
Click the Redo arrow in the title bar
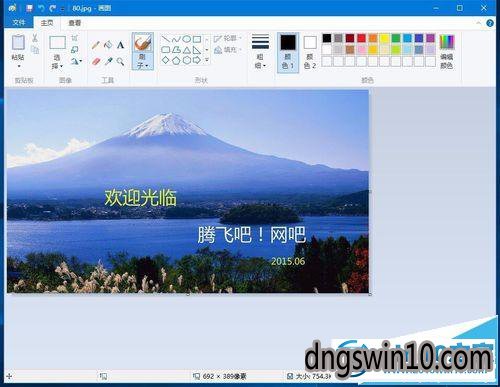click(52, 8)
